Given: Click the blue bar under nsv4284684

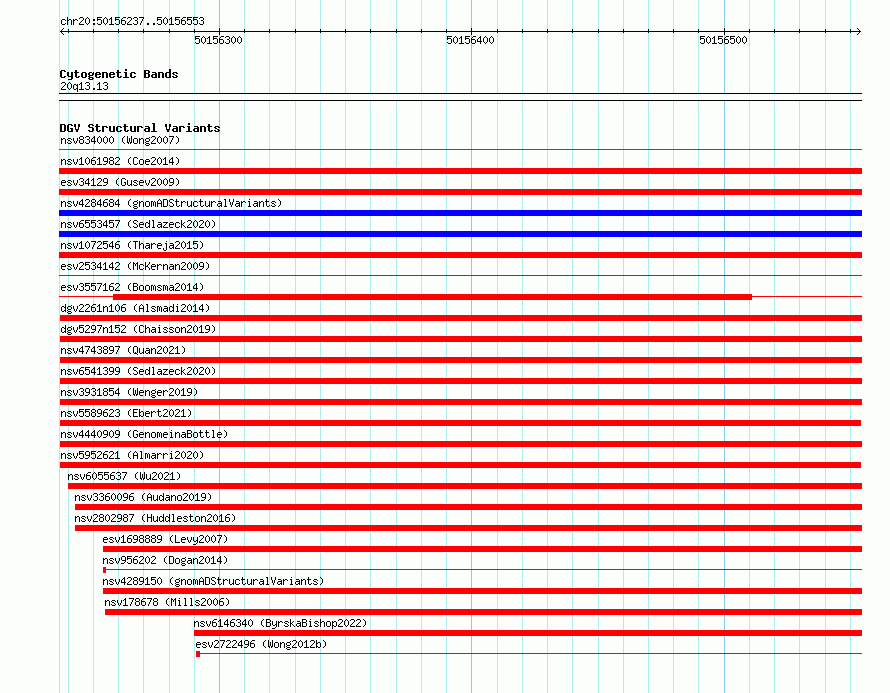Looking at the screenshot, I should click(x=460, y=213).
